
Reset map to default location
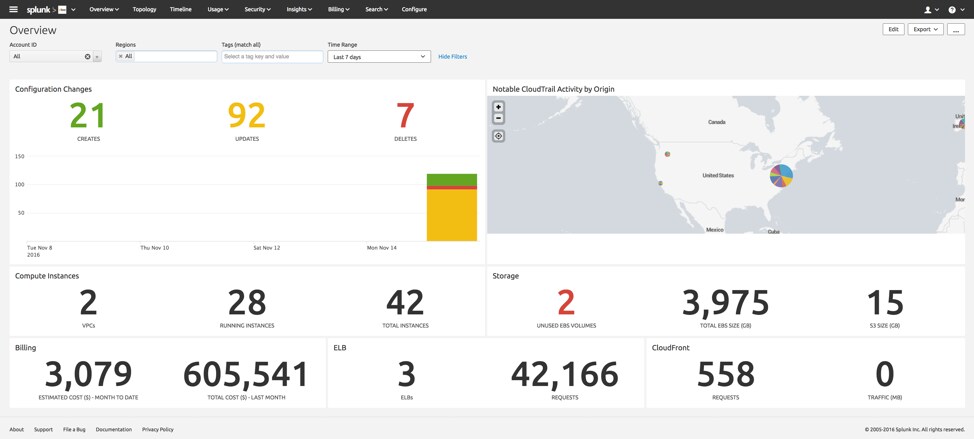tap(498, 136)
